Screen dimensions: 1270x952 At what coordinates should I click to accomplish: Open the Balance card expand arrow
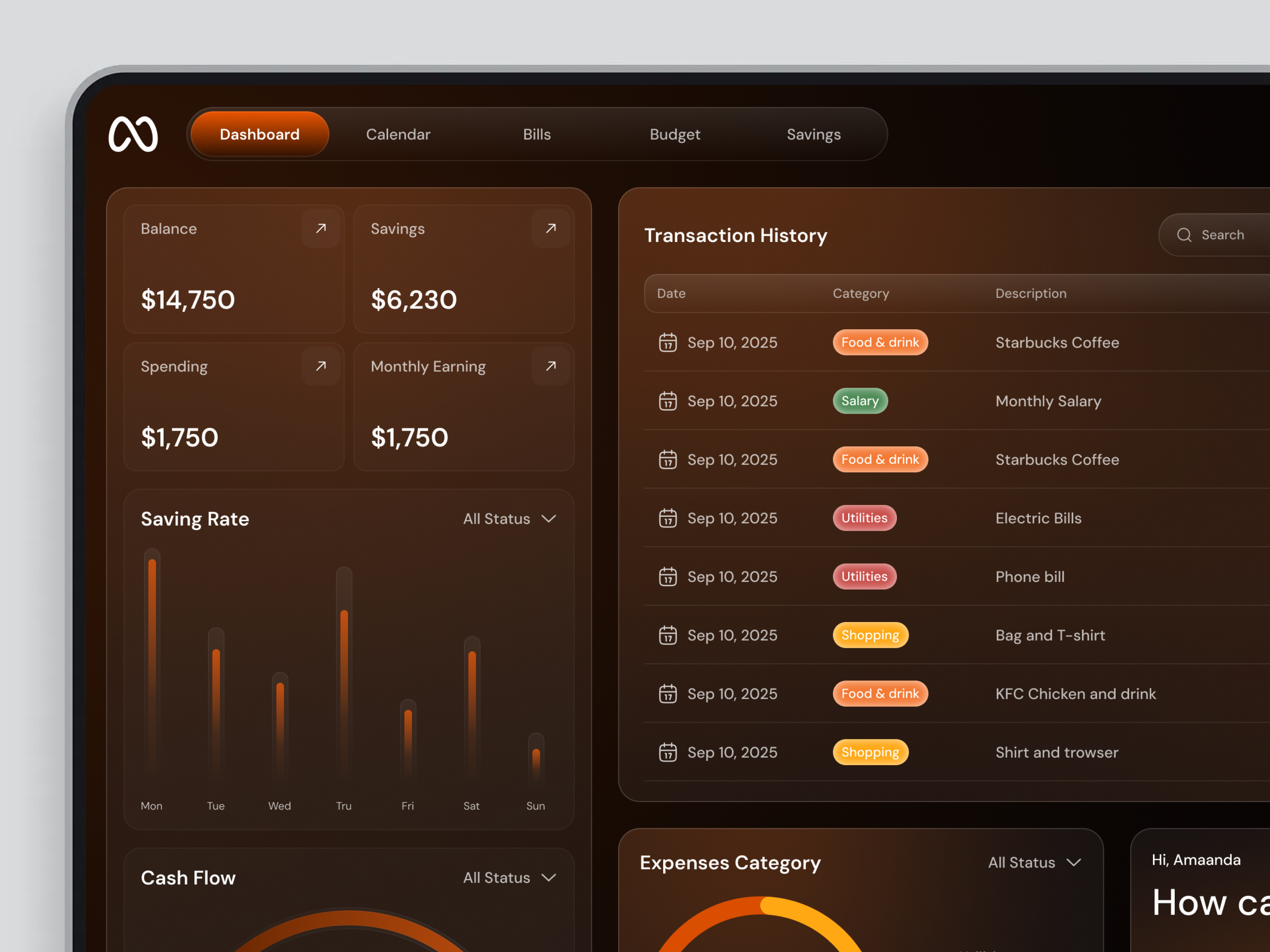click(320, 228)
